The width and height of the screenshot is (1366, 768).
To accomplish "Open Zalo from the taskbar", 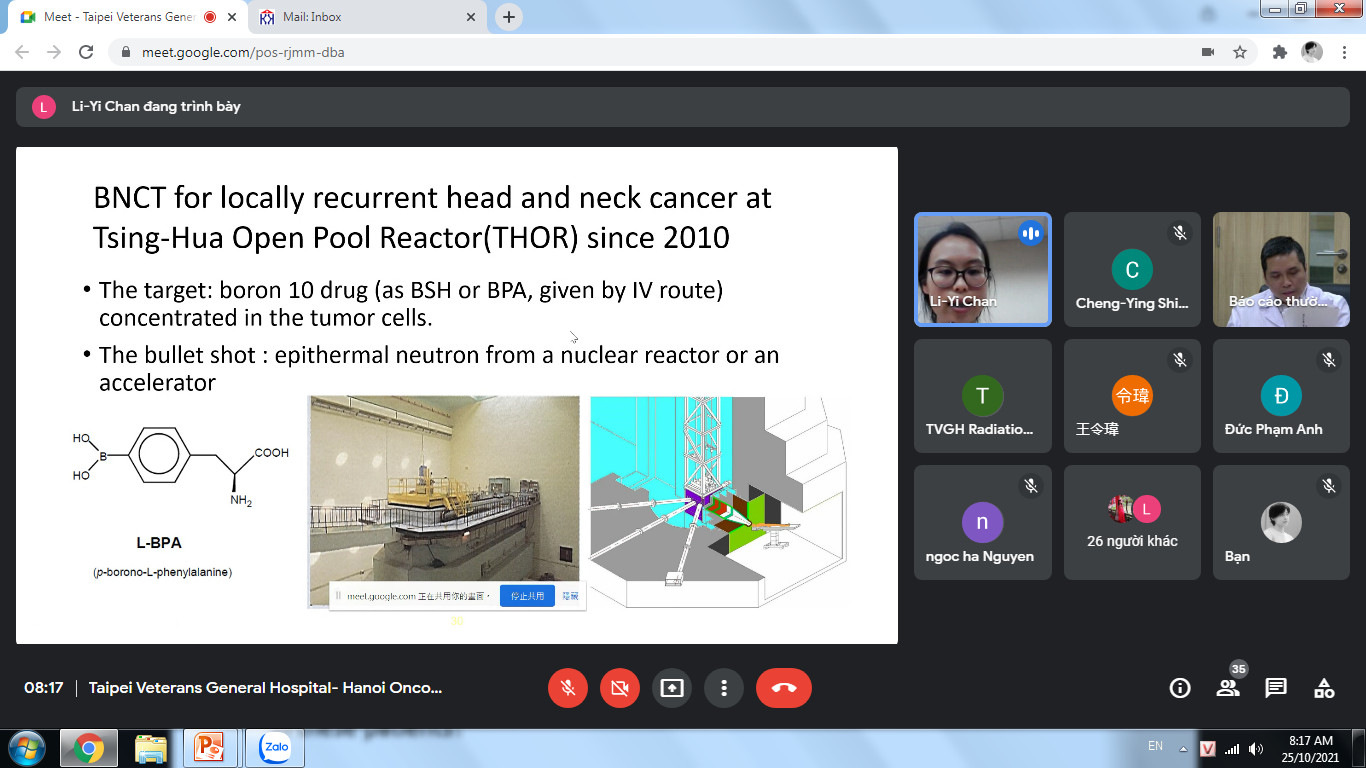I will tap(274, 748).
